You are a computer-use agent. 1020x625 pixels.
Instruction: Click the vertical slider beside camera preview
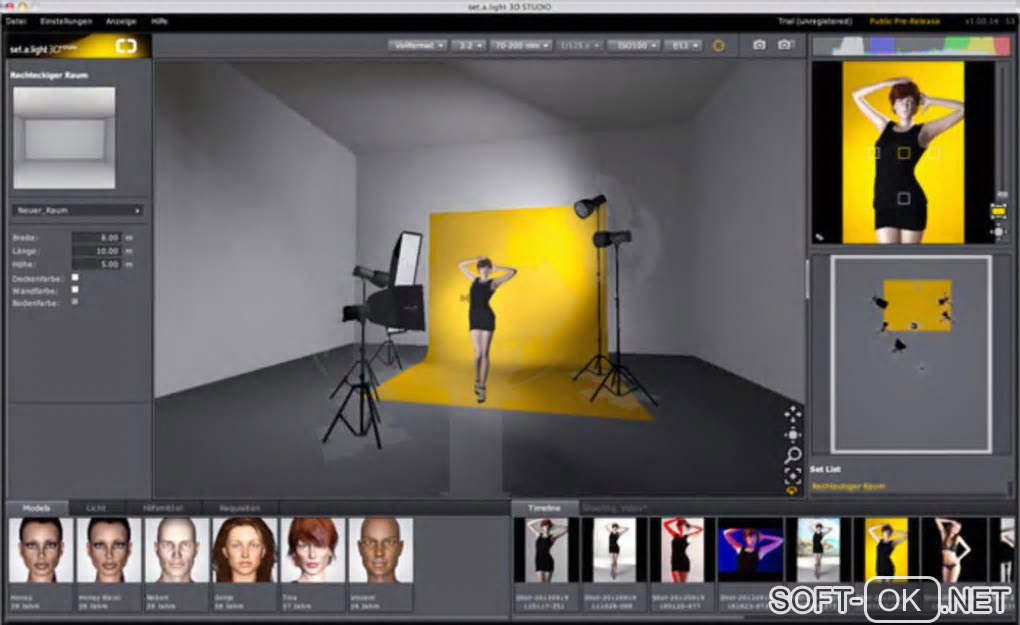coord(1002,133)
